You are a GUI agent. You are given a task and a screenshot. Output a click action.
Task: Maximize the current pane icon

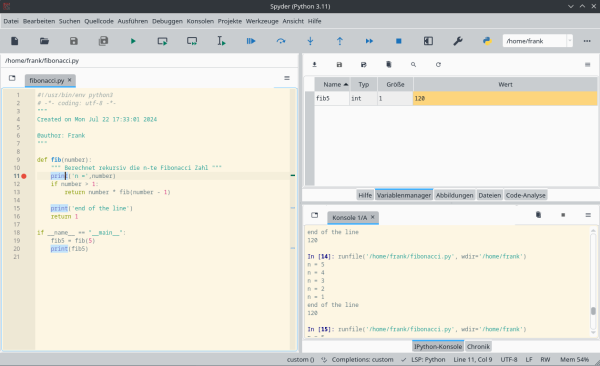(428, 41)
